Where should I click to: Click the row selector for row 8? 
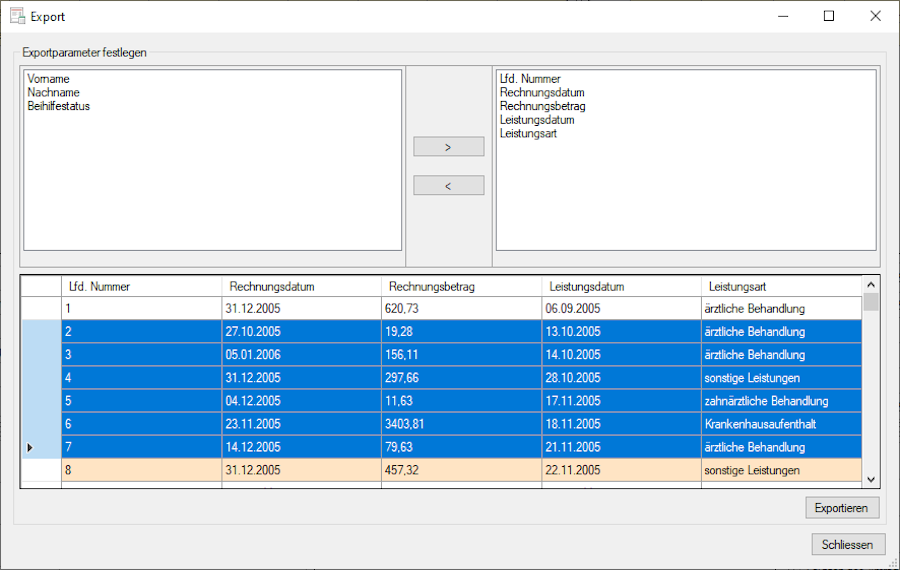tap(41, 470)
